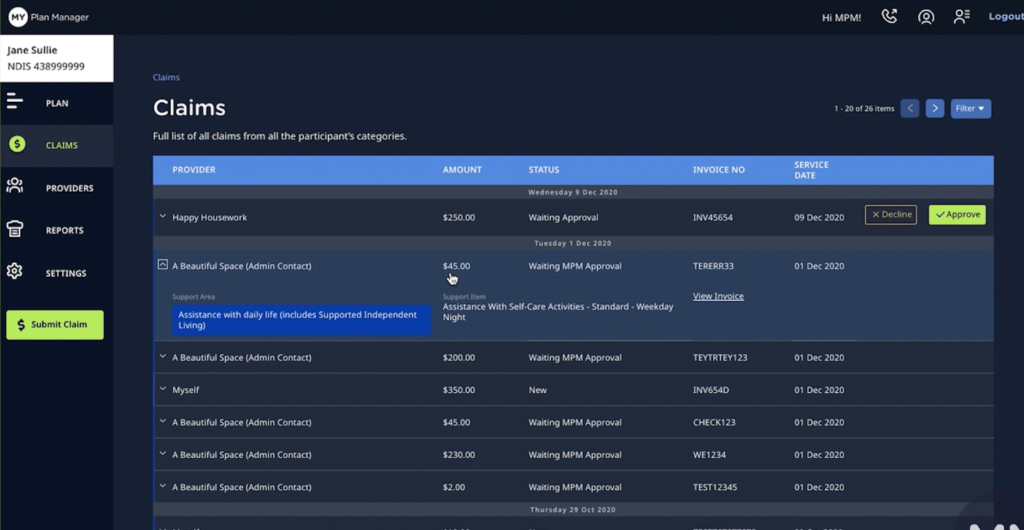
Task: Expand the Myself $350.00 claim row
Action: [x=163, y=390]
